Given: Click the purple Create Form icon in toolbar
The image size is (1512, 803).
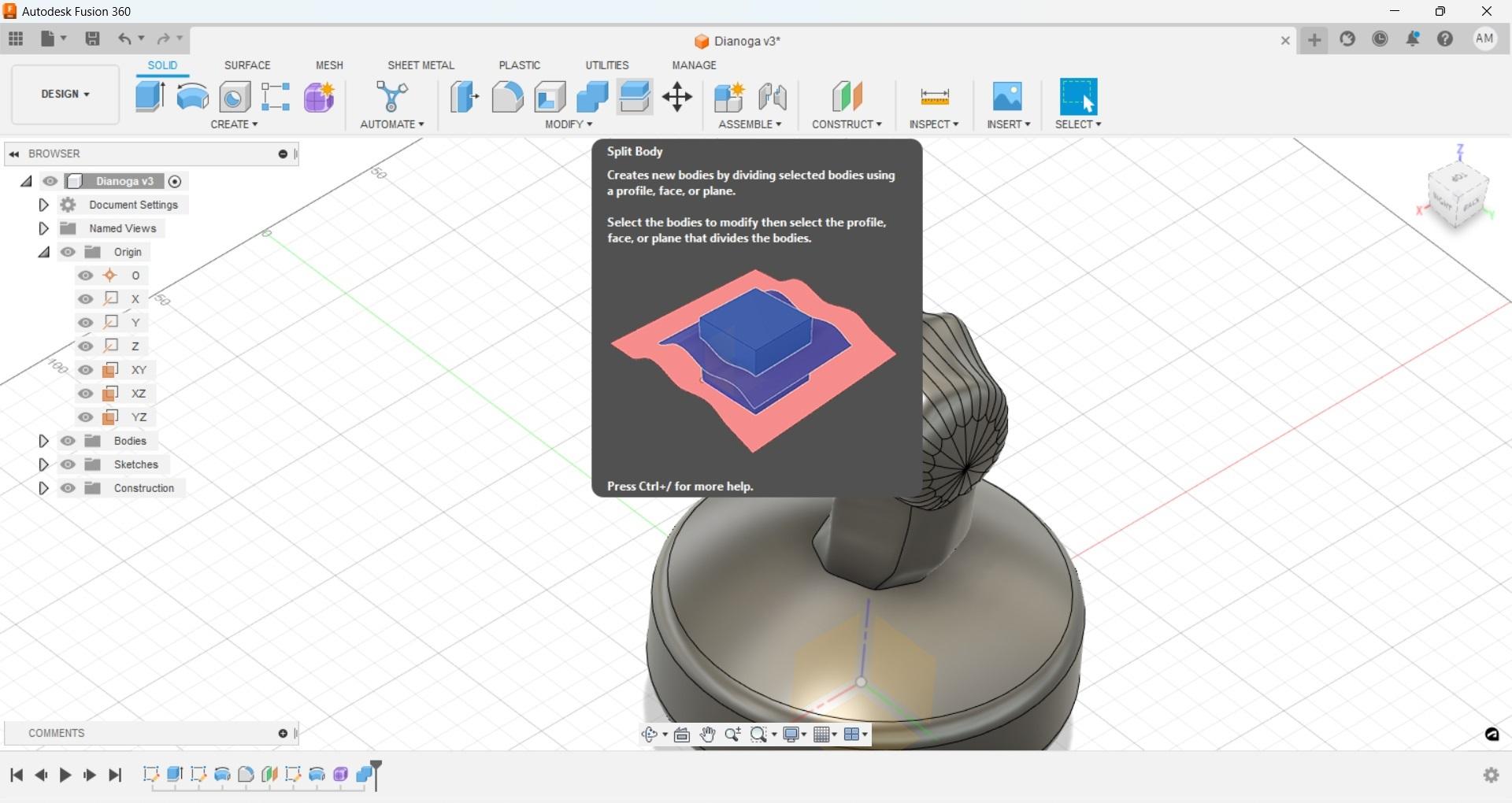Looking at the screenshot, I should coord(320,97).
